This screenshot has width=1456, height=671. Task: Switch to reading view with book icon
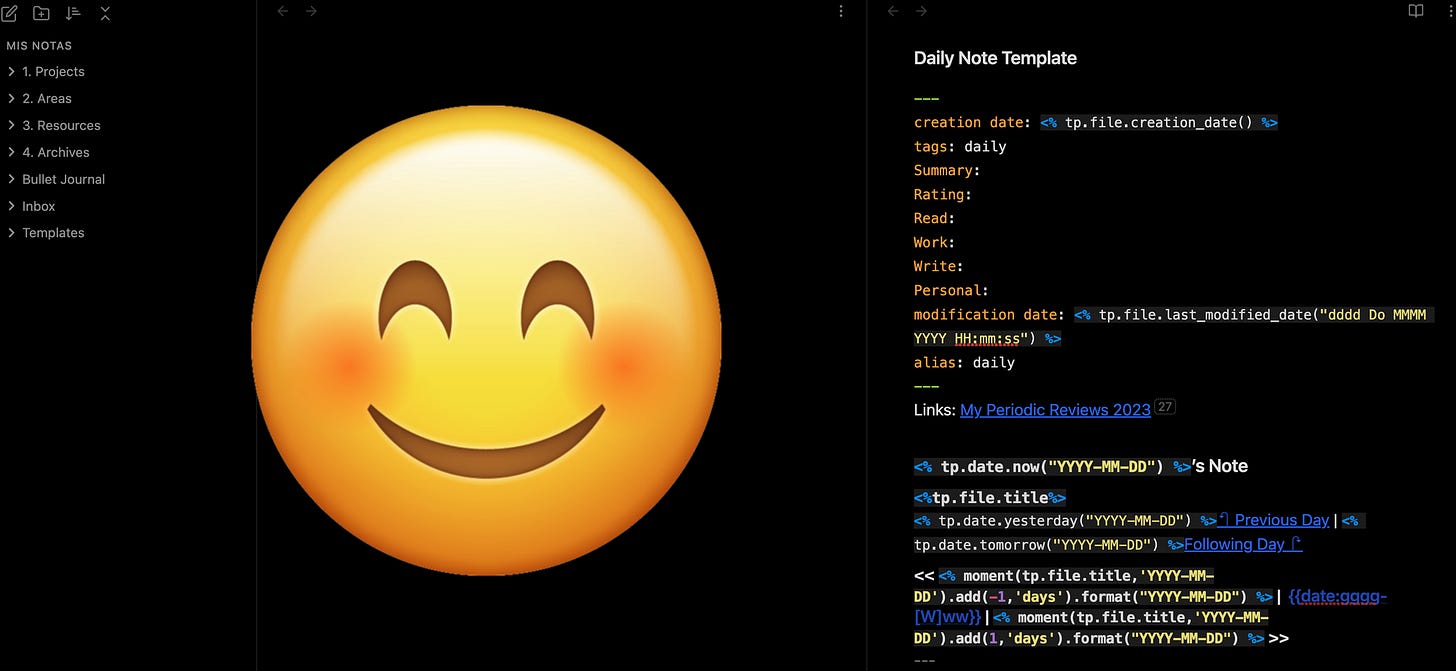(1416, 11)
